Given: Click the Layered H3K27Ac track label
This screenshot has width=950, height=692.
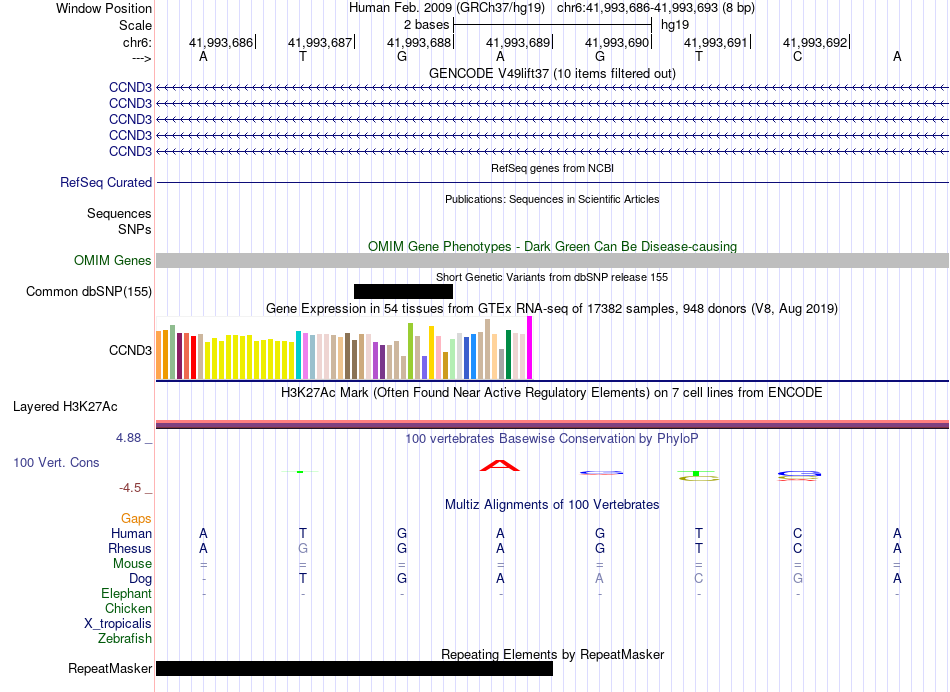Looking at the screenshot, I should [65, 407].
